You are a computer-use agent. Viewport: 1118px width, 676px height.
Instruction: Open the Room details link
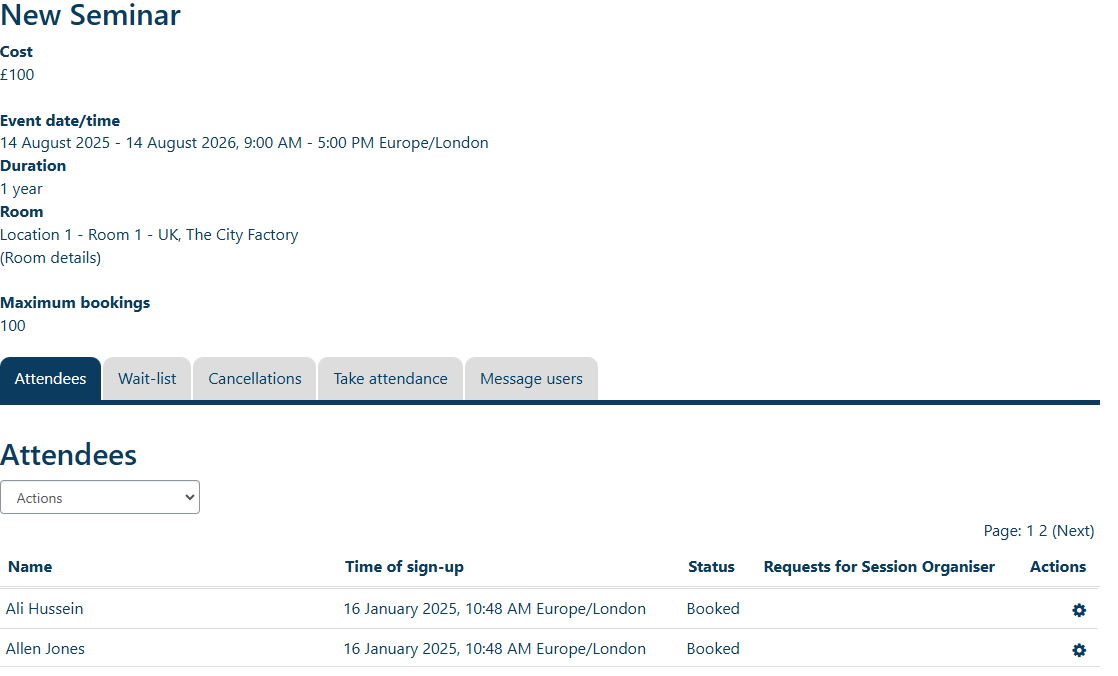(x=51, y=257)
